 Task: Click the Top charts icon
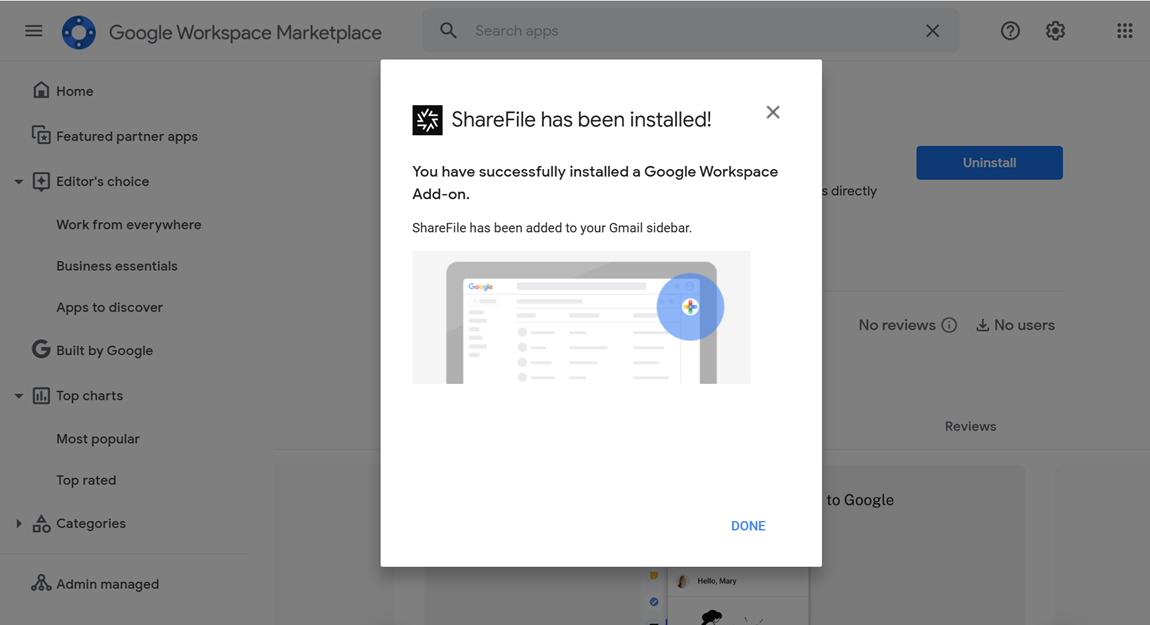[x=41, y=395]
